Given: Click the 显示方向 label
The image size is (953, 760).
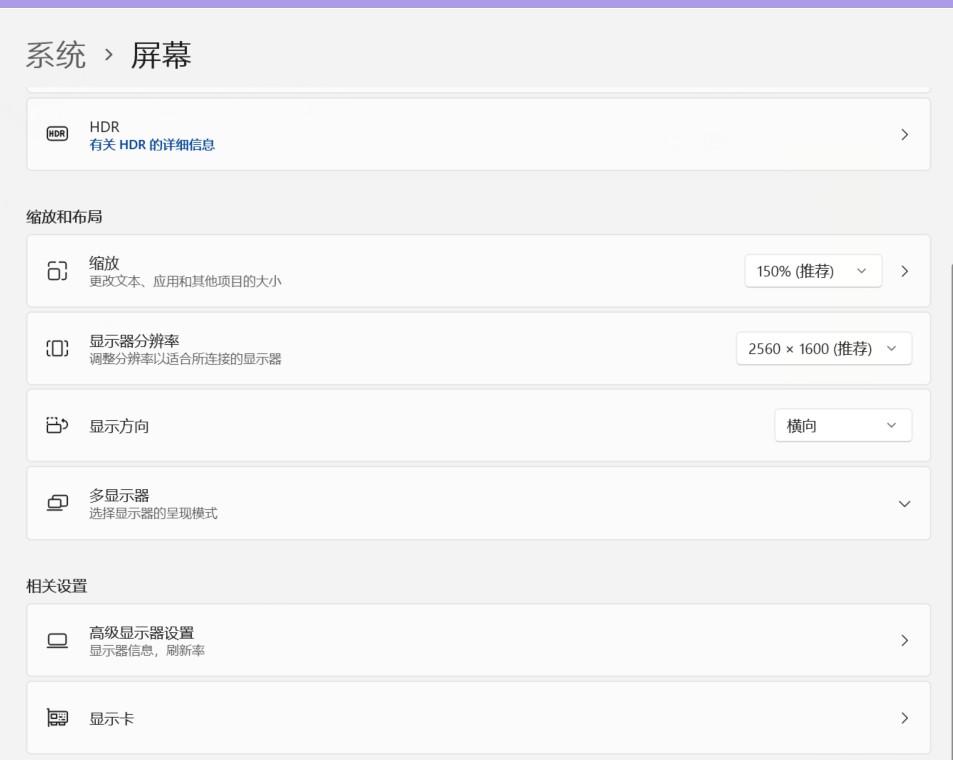Looking at the screenshot, I should (119, 426).
